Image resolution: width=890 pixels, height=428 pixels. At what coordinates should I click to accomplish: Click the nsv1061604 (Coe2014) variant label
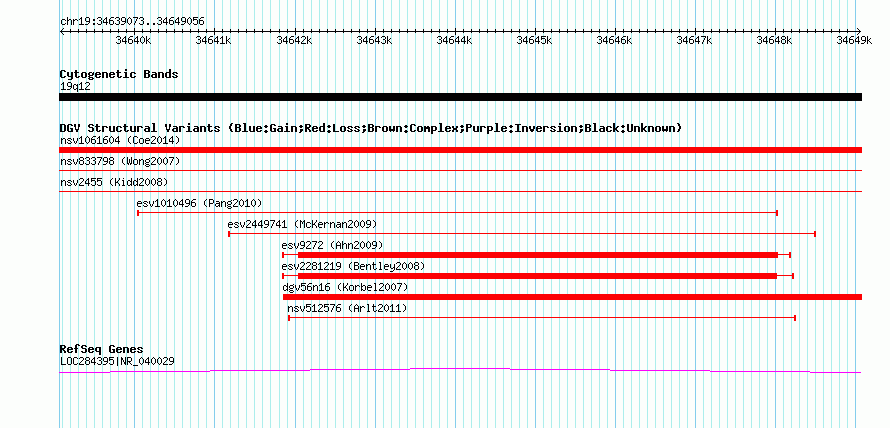point(120,140)
